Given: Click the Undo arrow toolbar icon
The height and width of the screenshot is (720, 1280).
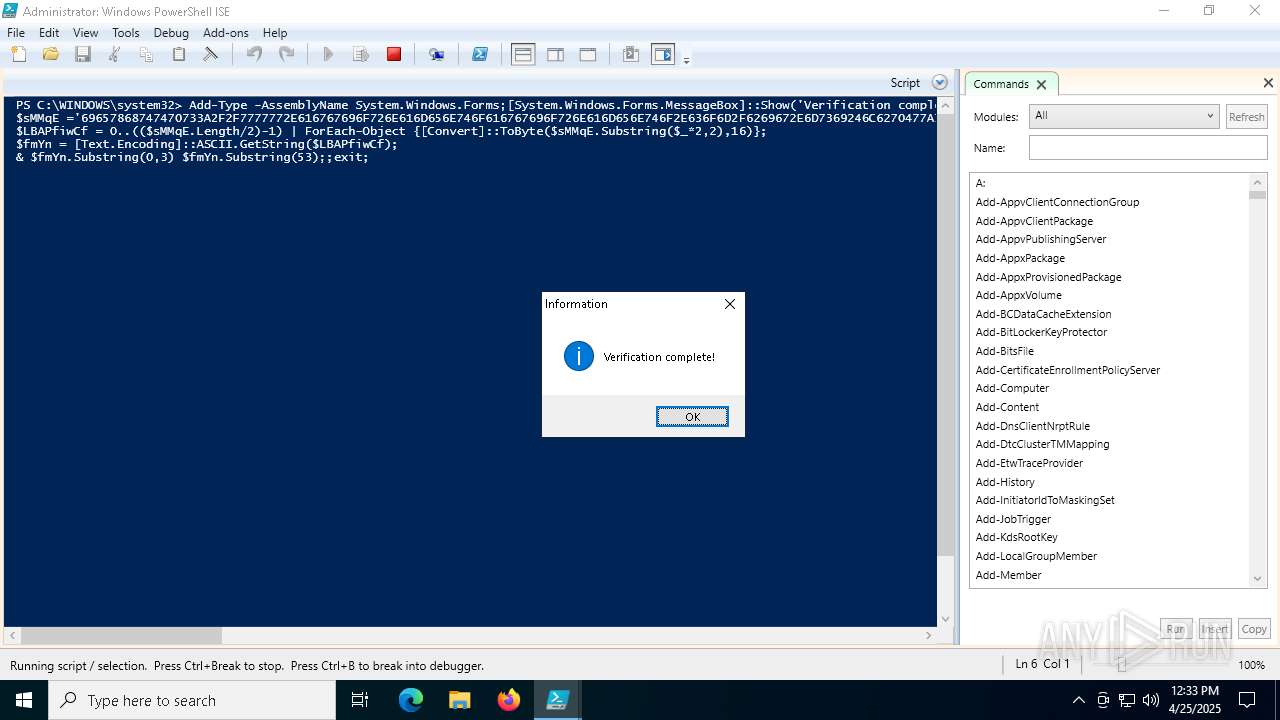Looking at the screenshot, I should tap(254, 55).
